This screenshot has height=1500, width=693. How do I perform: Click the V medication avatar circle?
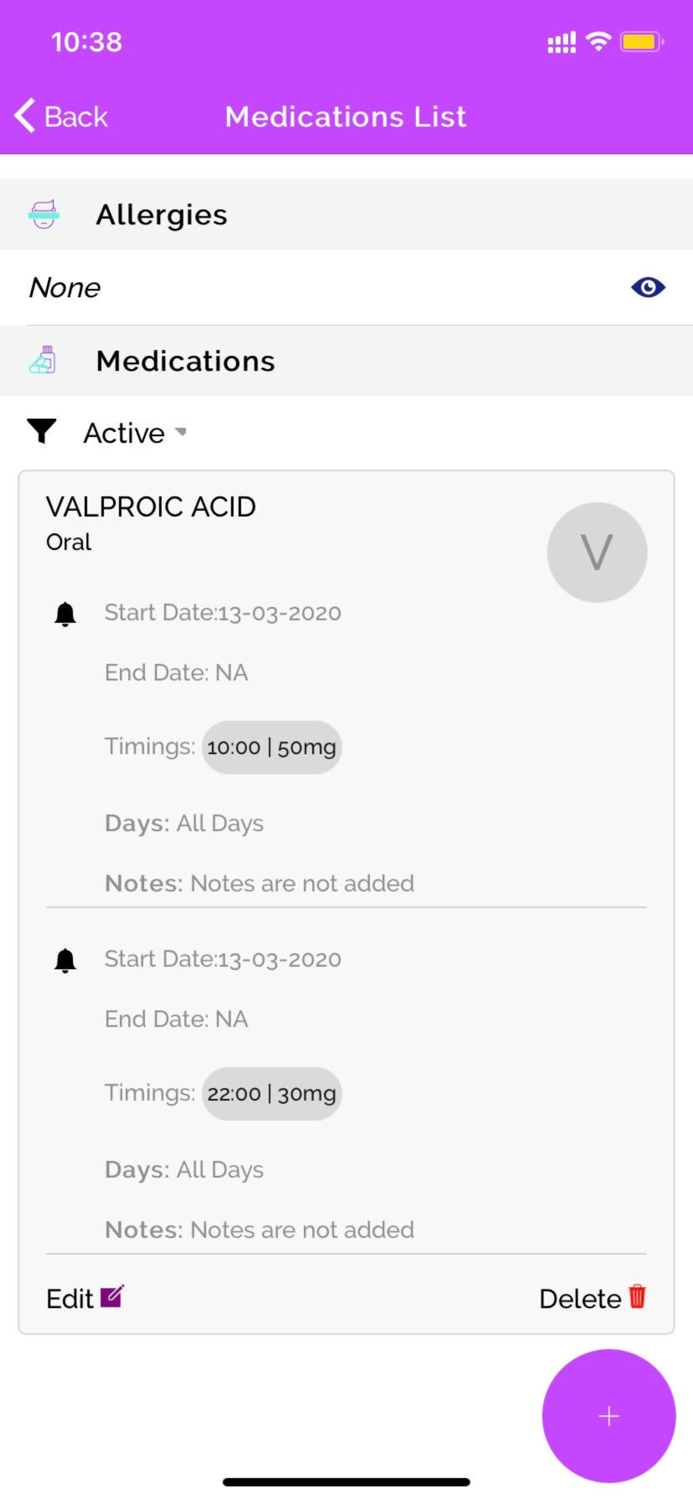tap(597, 551)
